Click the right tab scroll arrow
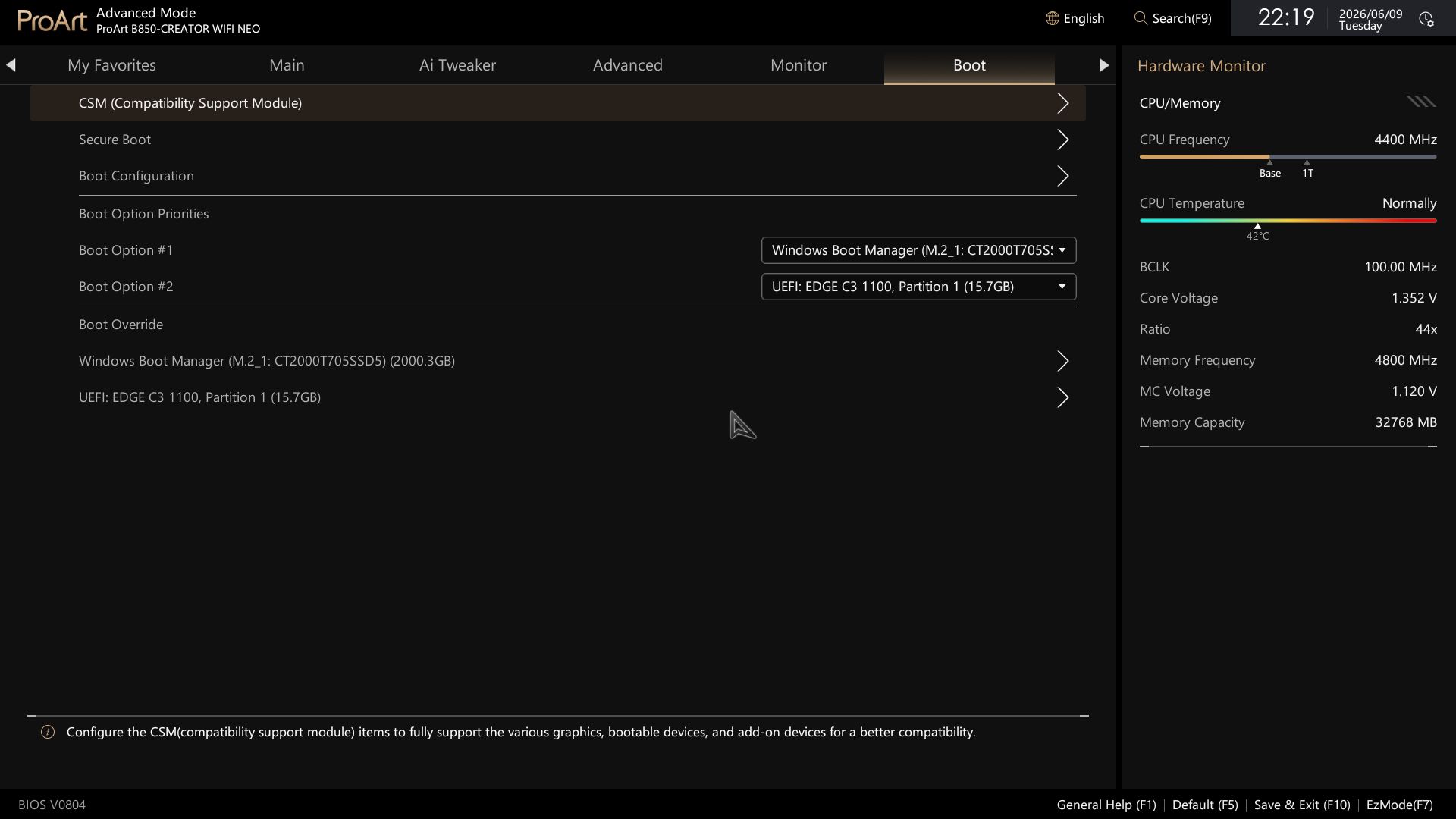This screenshot has height=819, width=1456. [1104, 65]
